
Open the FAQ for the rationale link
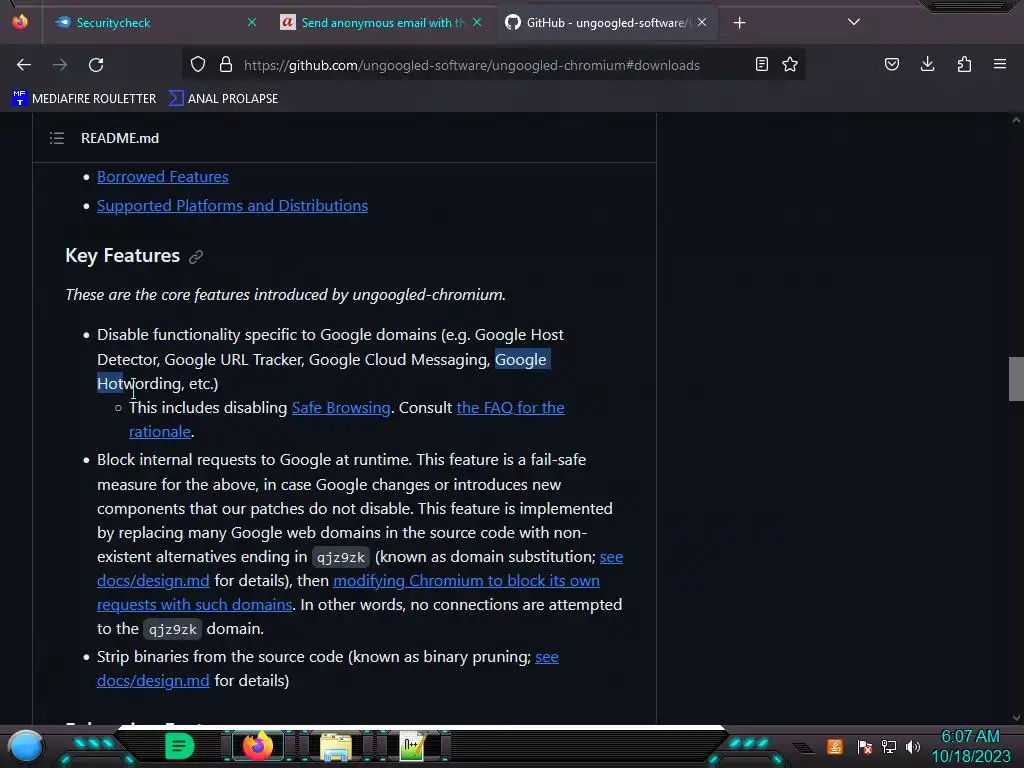click(x=511, y=408)
